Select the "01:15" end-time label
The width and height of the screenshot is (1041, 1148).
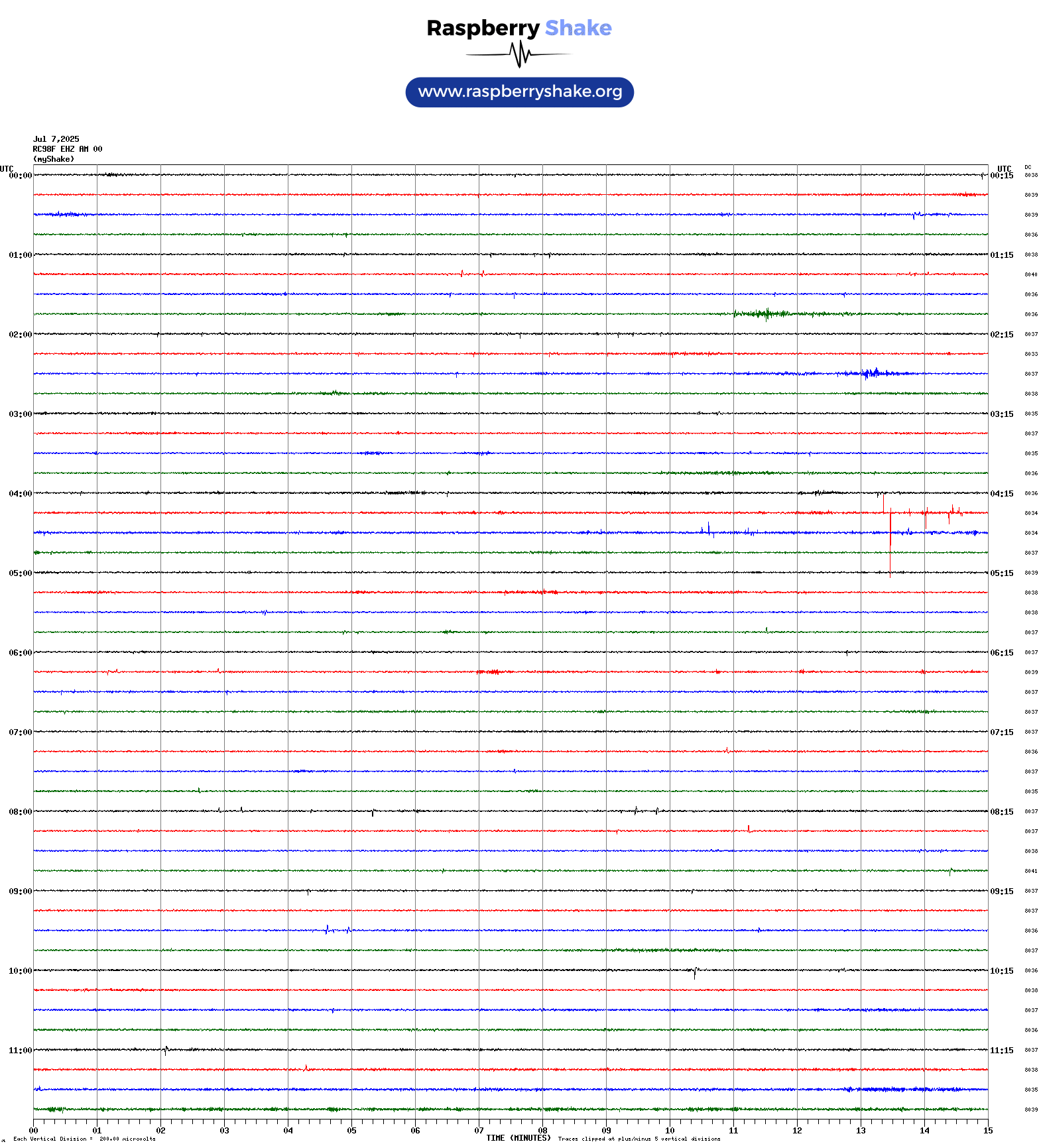pos(1002,255)
